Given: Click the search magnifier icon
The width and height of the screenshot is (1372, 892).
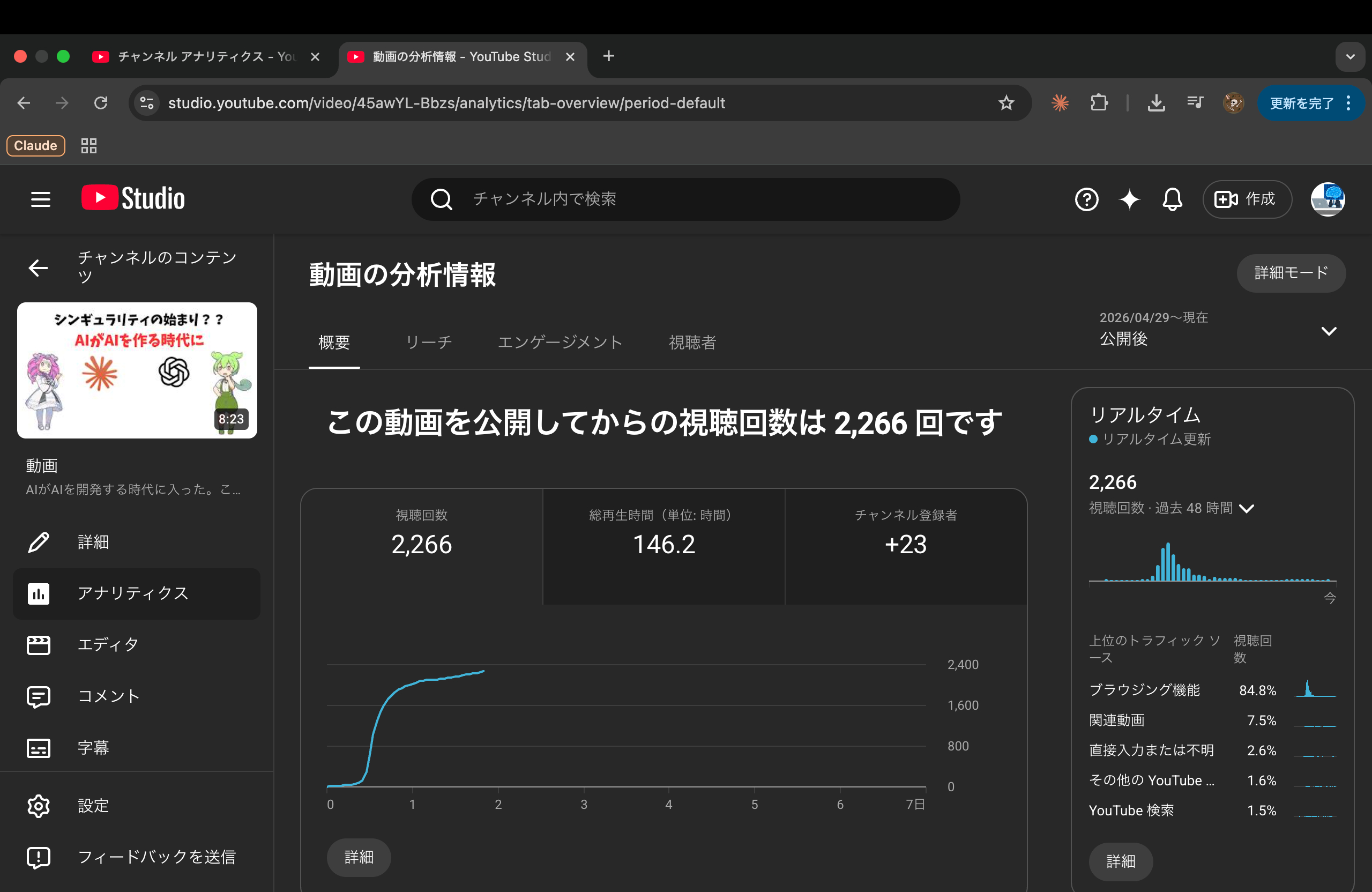Looking at the screenshot, I should click(x=441, y=199).
